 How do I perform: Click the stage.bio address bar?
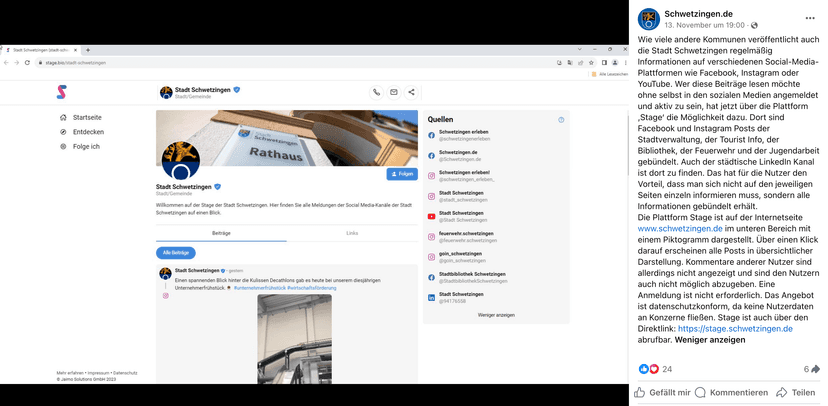(x=296, y=62)
